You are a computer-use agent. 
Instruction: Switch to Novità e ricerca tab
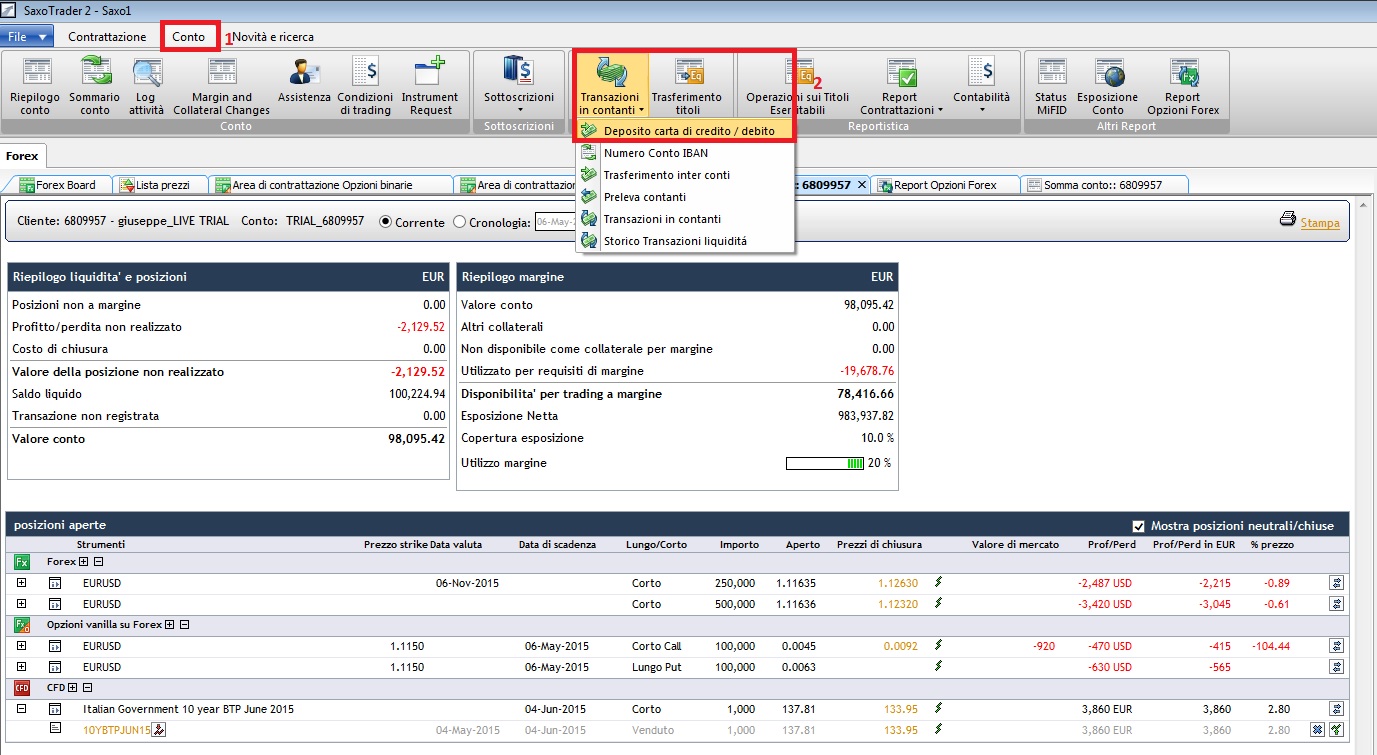click(x=273, y=37)
